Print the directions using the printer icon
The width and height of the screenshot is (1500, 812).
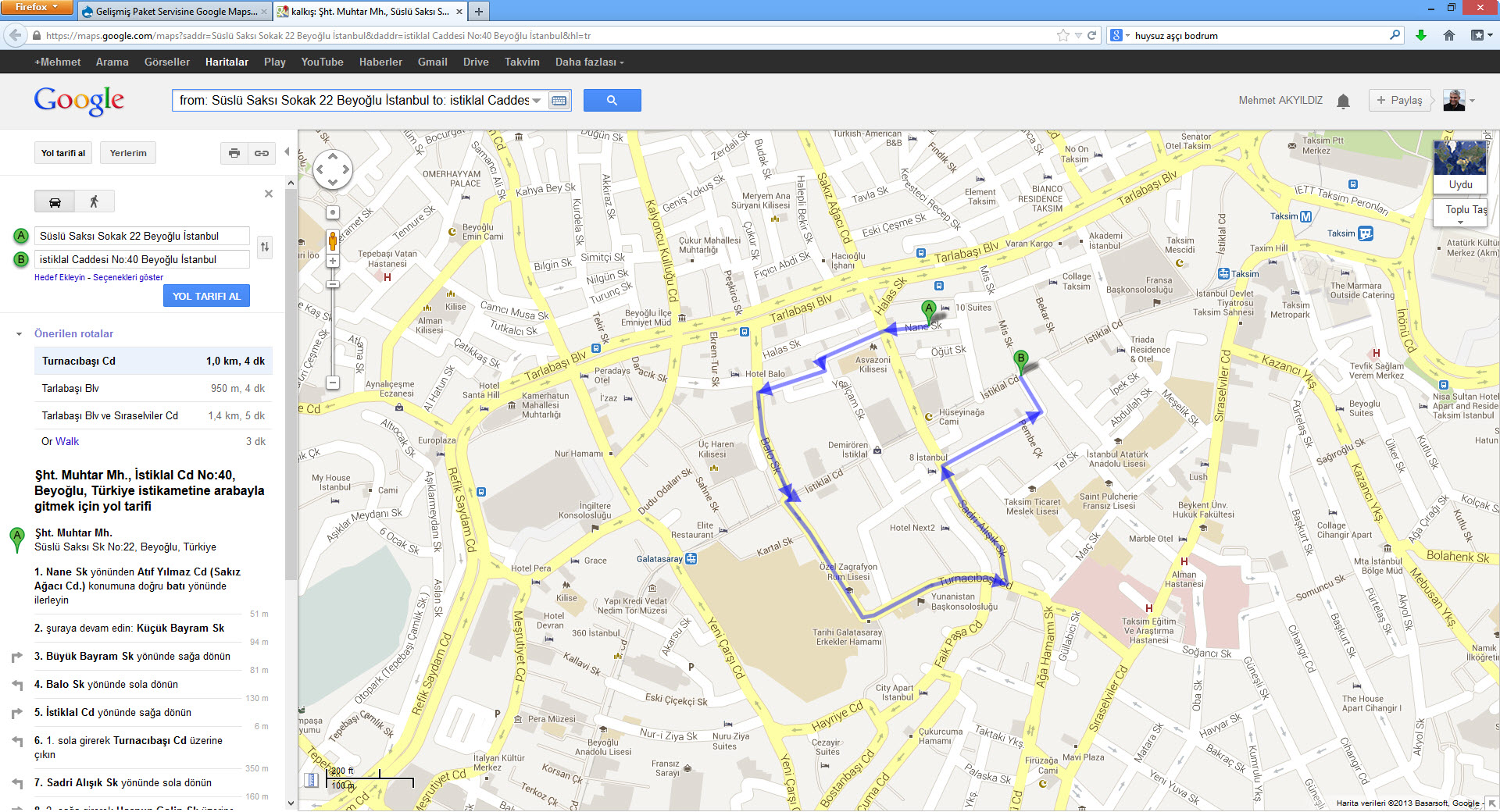[234, 153]
